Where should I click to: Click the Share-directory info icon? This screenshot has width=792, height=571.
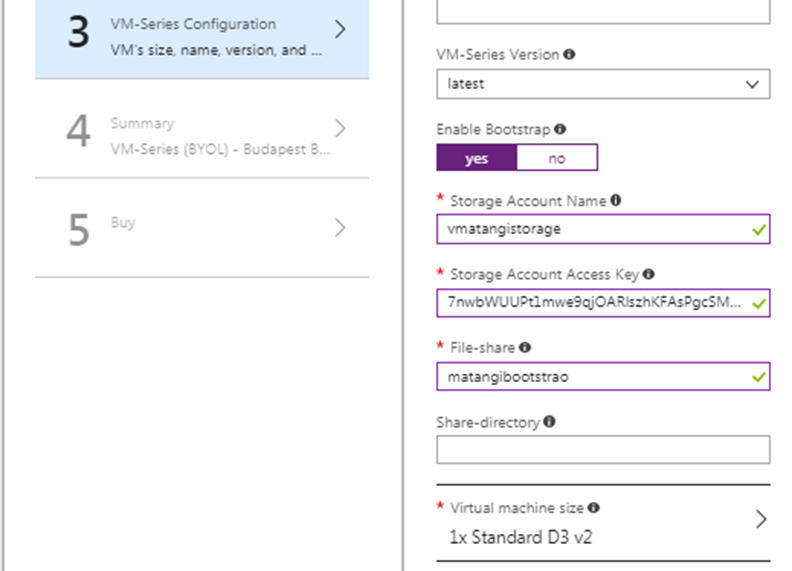tap(548, 422)
